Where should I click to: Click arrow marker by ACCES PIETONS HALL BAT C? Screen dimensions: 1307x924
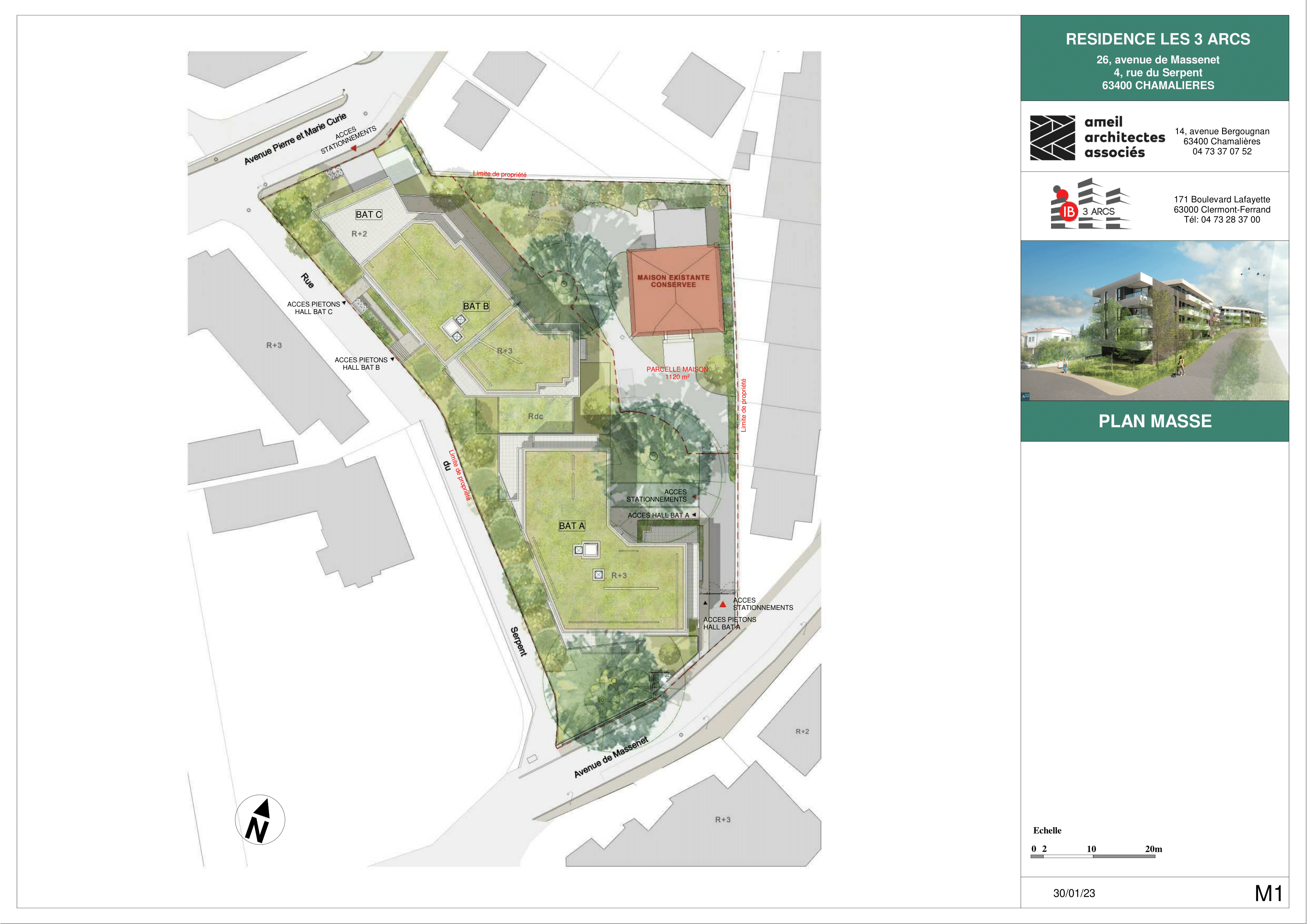344,303
